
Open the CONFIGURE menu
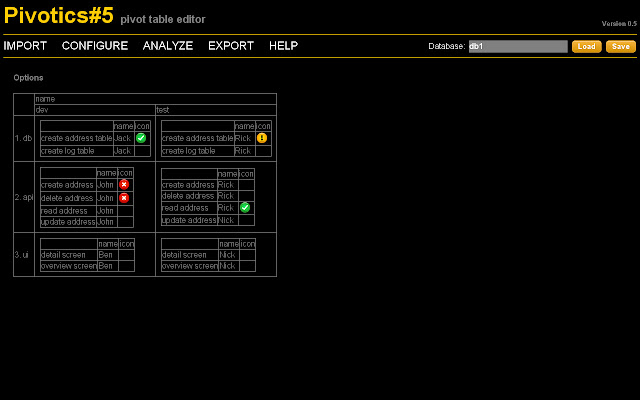click(x=95, y=46)
